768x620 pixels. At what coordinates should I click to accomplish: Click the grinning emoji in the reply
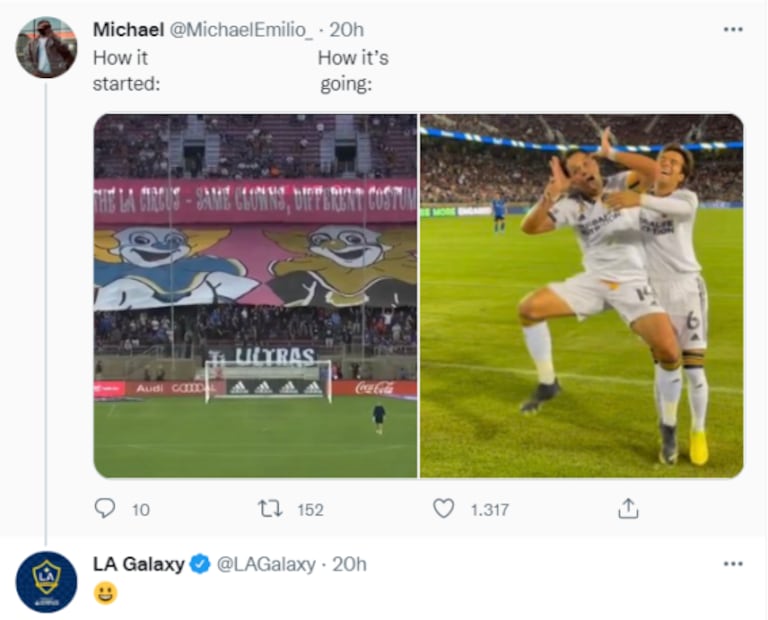click(x=105, y=593)
